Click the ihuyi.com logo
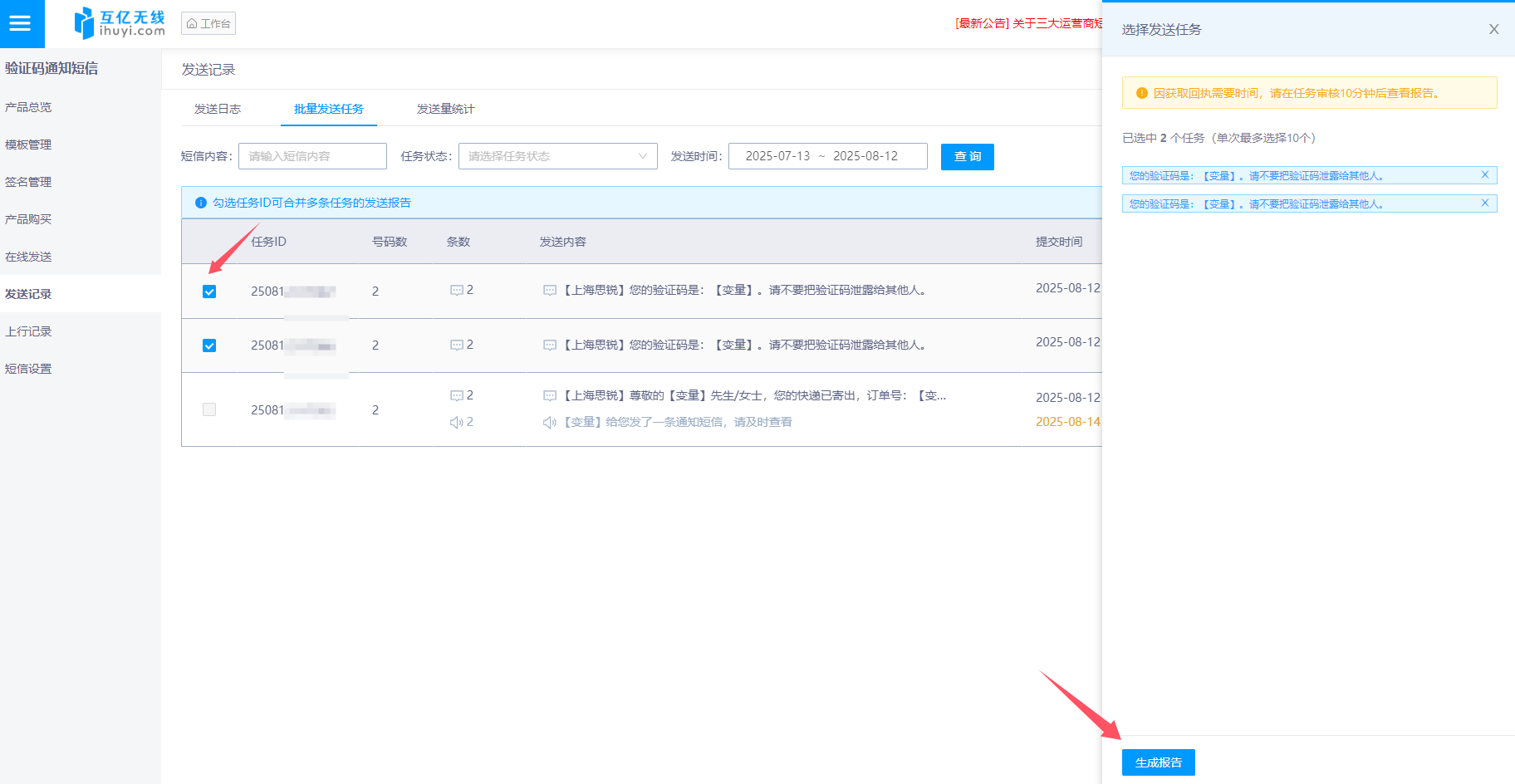The height and width of the screenshot is (784, 1515). click(x=120, y=23)
